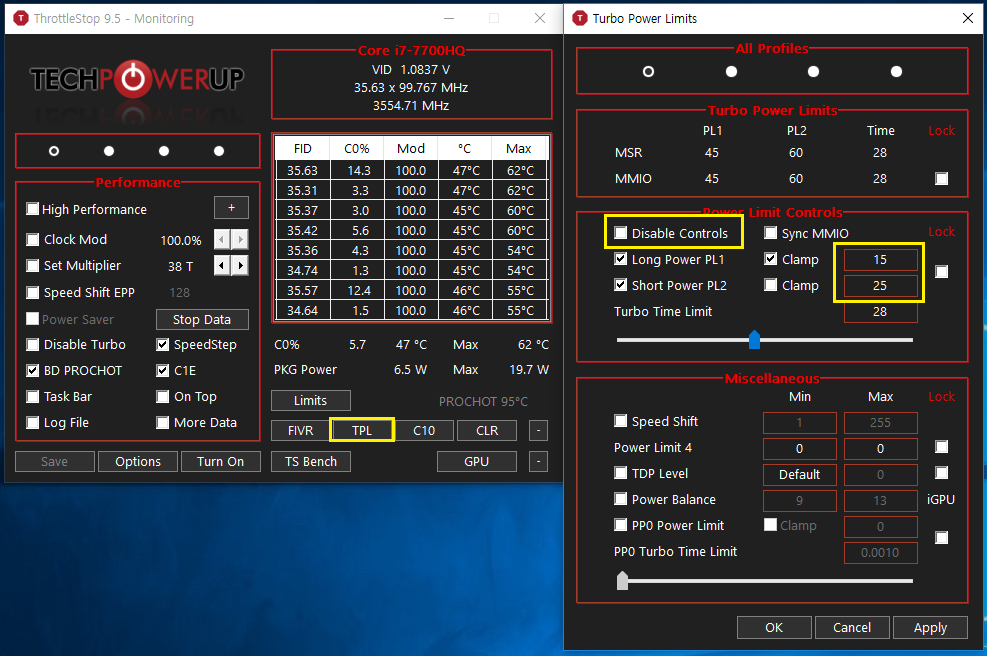Open the Limits window
The width and height of the screenshot is (987, 657).
[310, 400]
